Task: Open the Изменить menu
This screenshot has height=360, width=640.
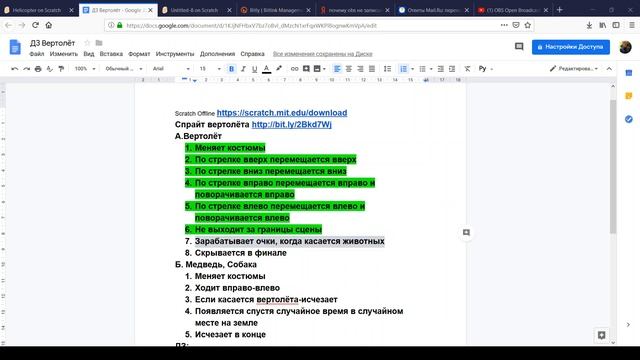Action: (x=64, y=54)
